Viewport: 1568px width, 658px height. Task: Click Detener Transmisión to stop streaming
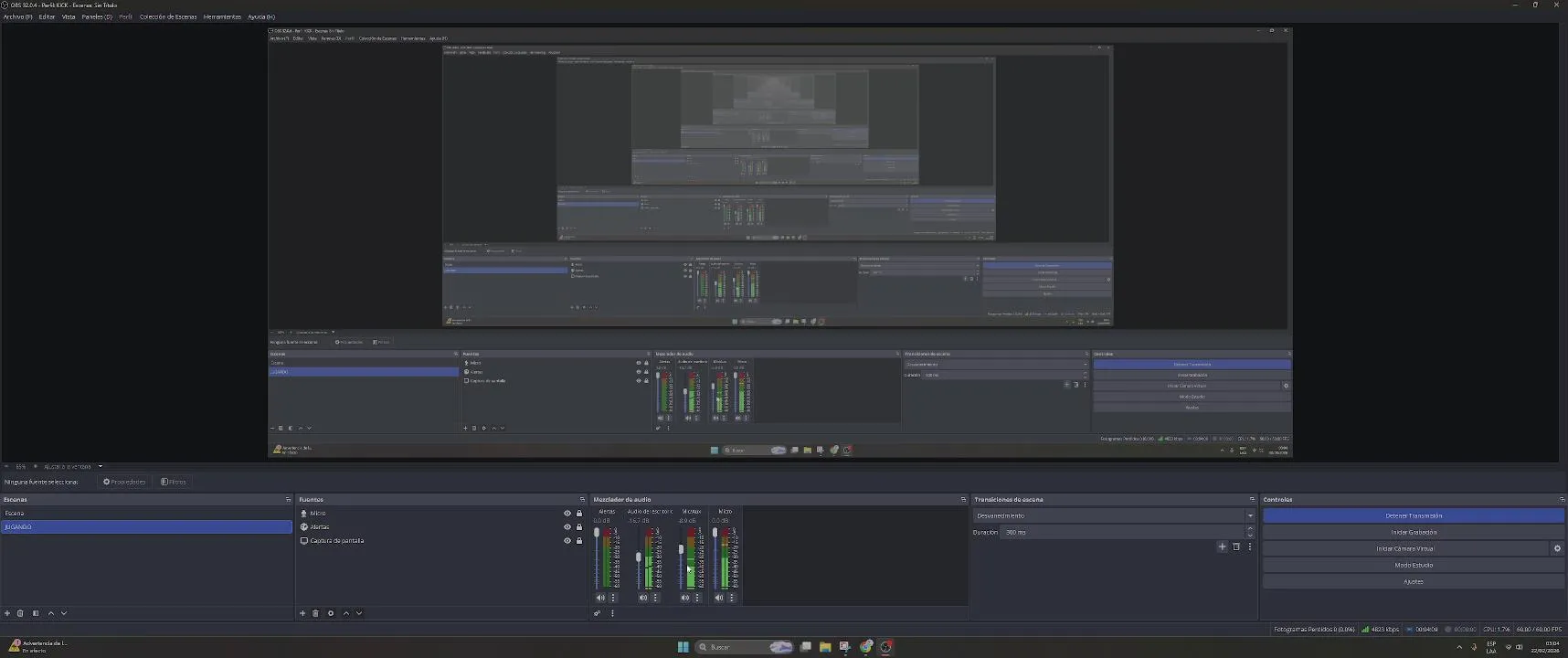(x=1414, y=515)
